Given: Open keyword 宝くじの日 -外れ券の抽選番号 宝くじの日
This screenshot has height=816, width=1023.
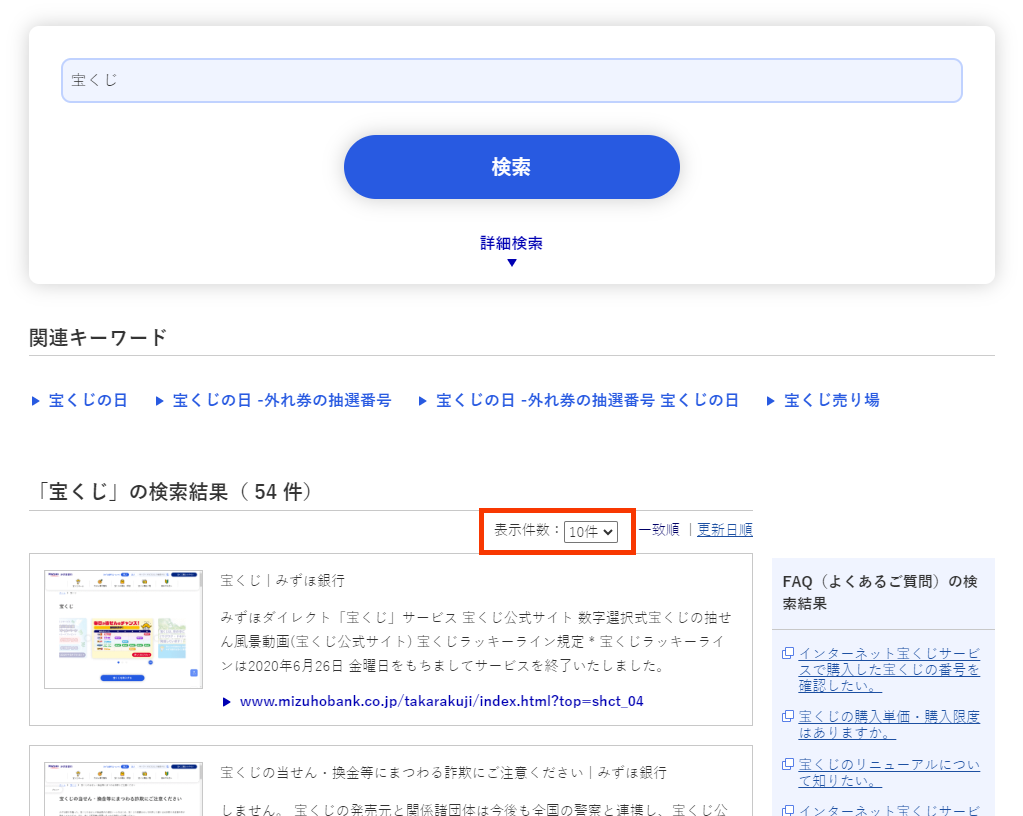Looking at the screenshot, I should (x=587, y=400).
